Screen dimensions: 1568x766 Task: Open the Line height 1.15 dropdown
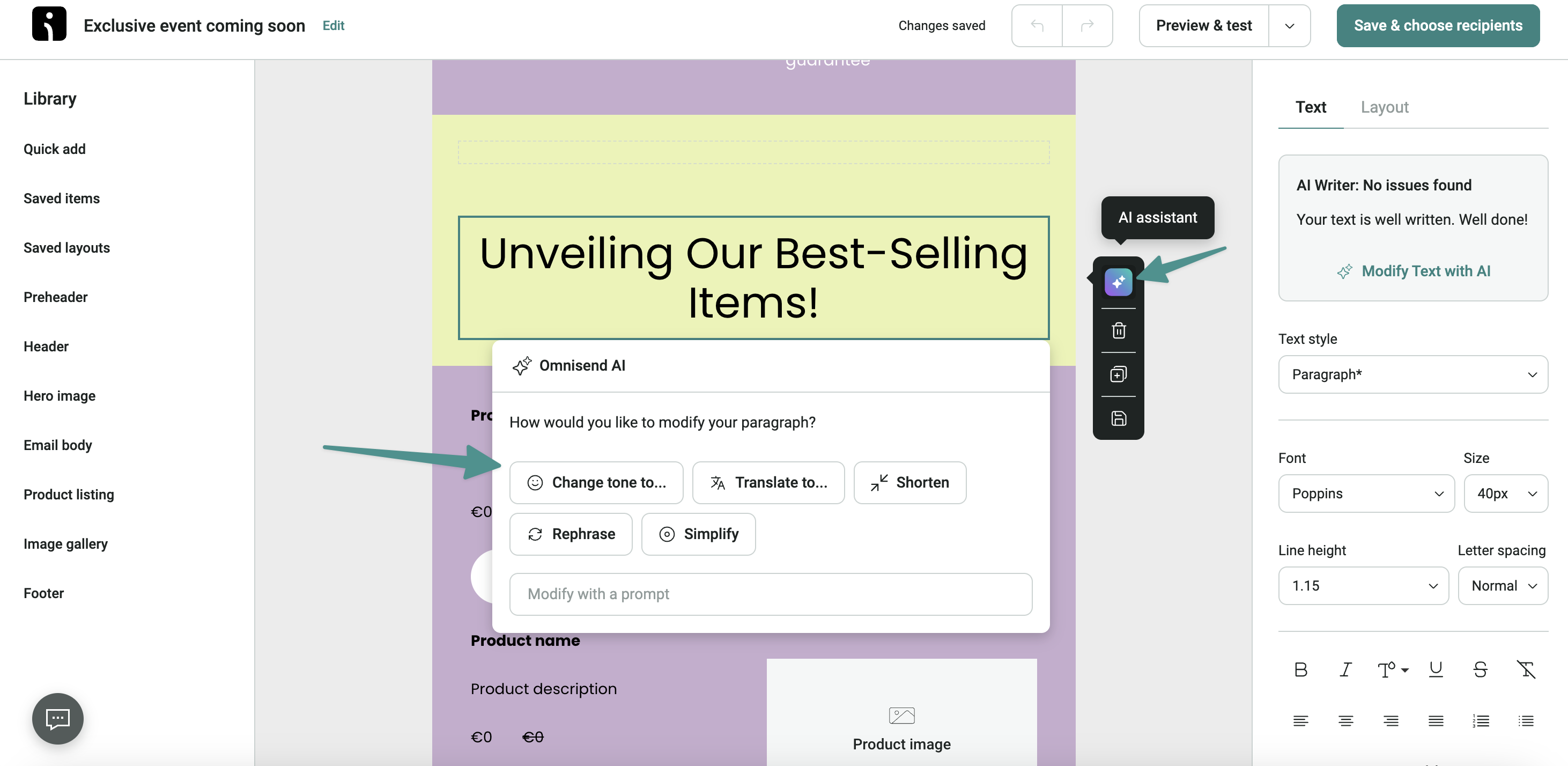tap(1364, 586)
